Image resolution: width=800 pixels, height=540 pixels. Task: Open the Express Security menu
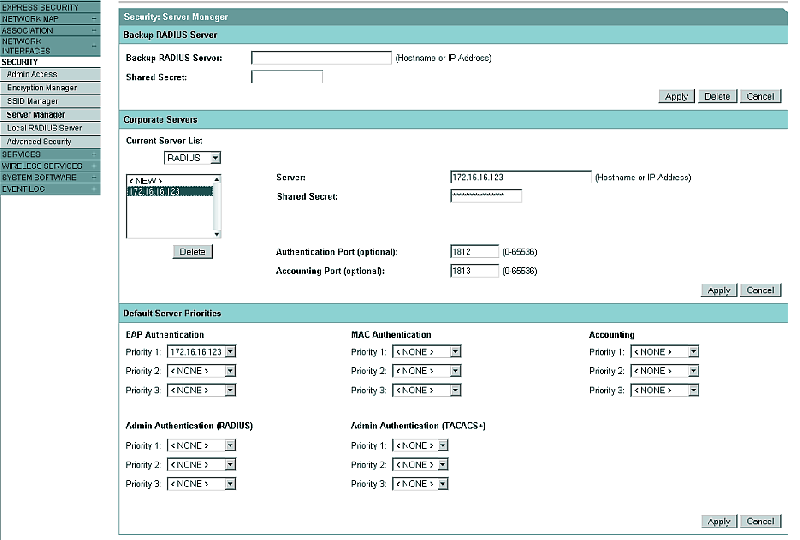click(50, 7)
